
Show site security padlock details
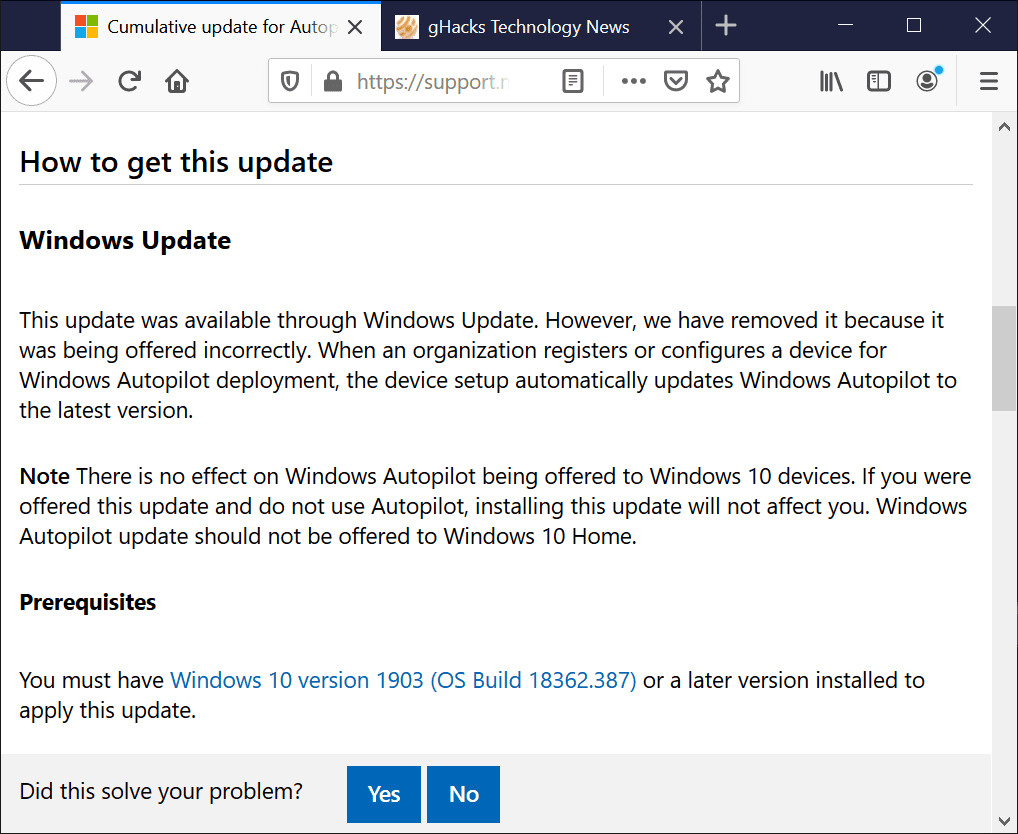click(332, 81)
